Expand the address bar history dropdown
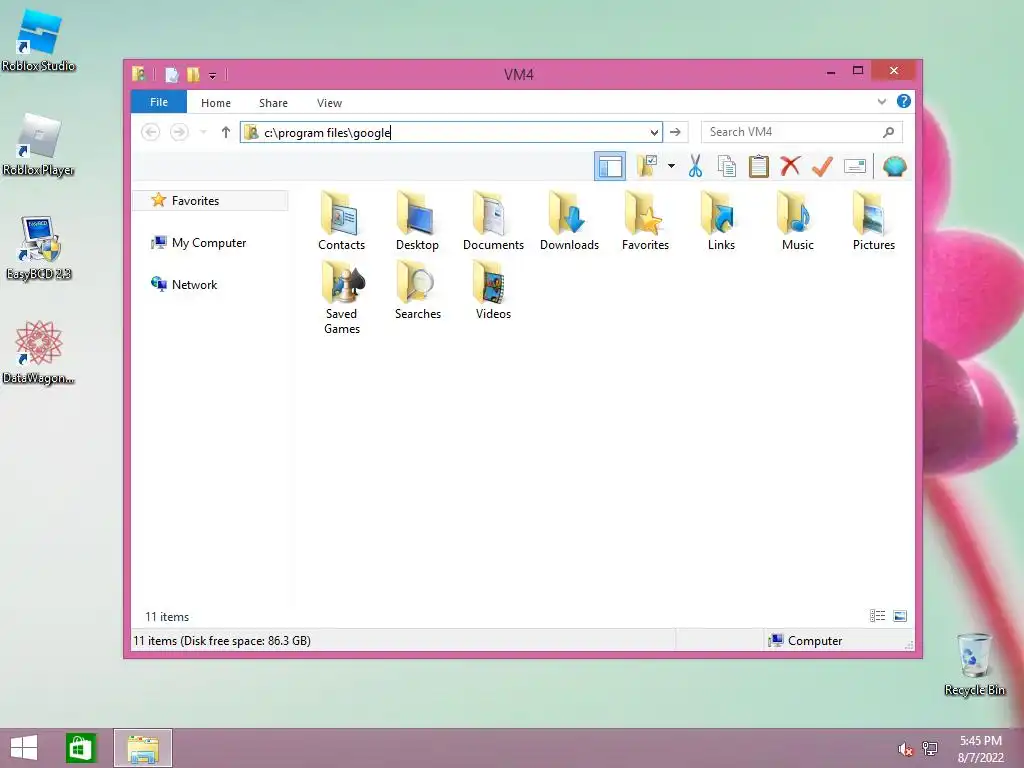Screen dimensions: 1024x768 coord(654,133)
